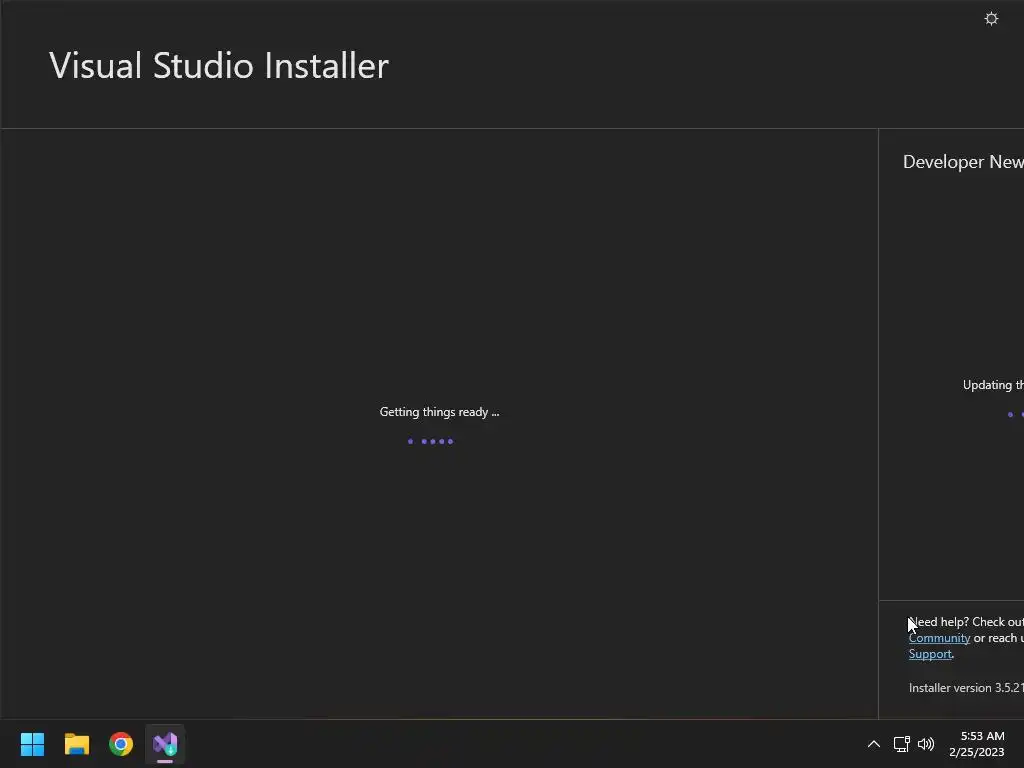The width and height of the screenshot is (1024, 768).
Task: Click the 'Getting things ready ...' text
Action: pyautogui.click(x=439, y=412)
